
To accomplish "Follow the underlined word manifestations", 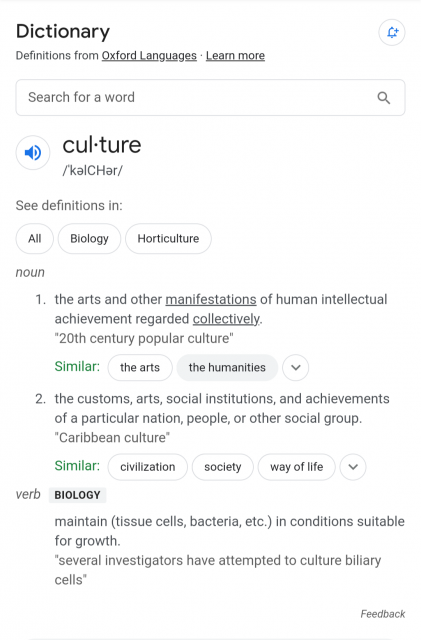I will pos(211,299).
